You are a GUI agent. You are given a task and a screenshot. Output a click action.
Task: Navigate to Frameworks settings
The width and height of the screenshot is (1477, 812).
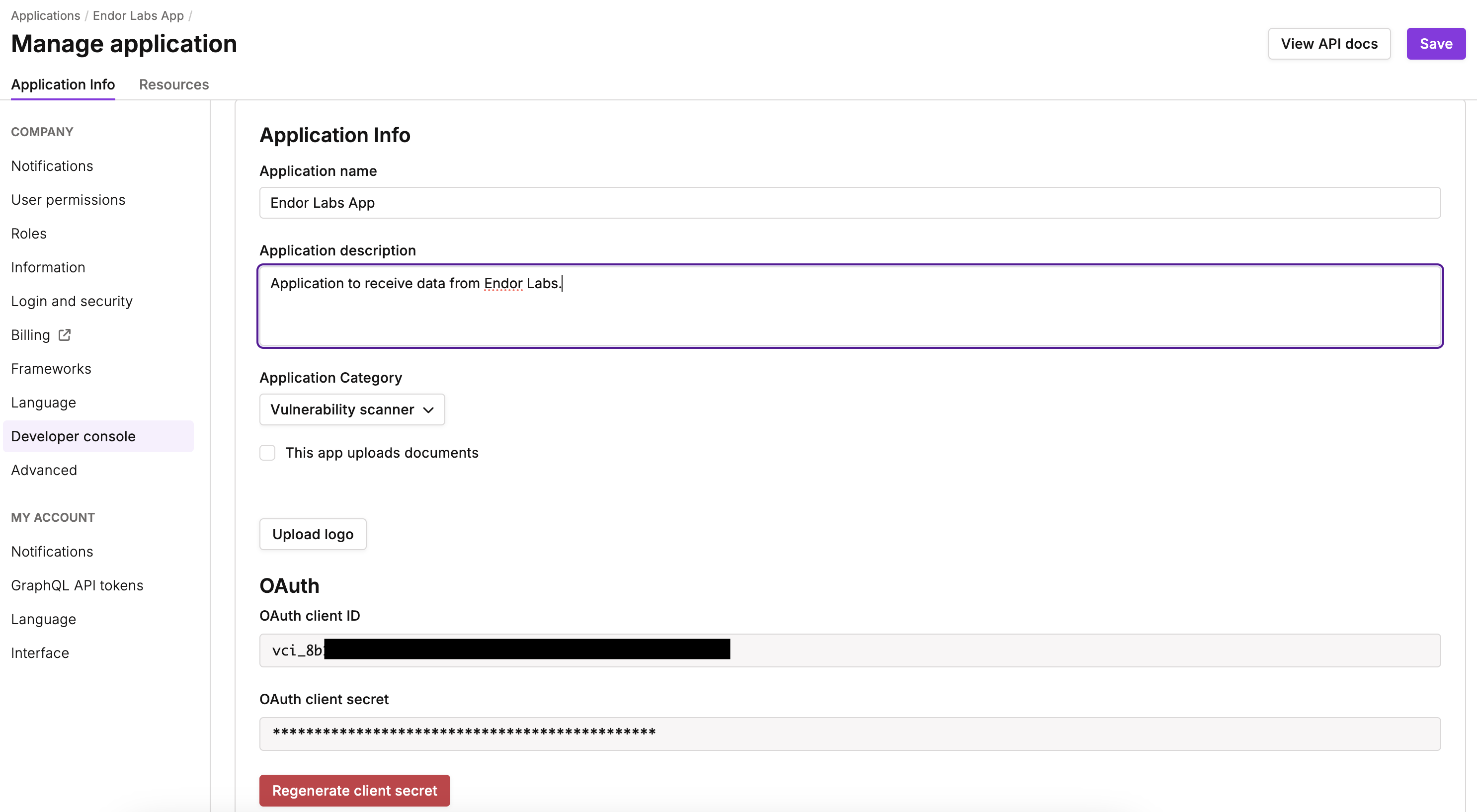51,368
